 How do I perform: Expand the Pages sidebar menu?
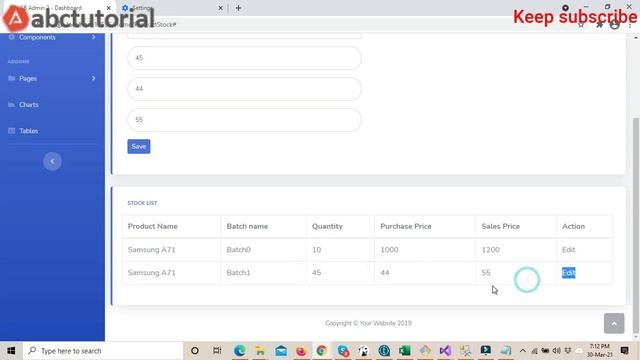(52, 78)
